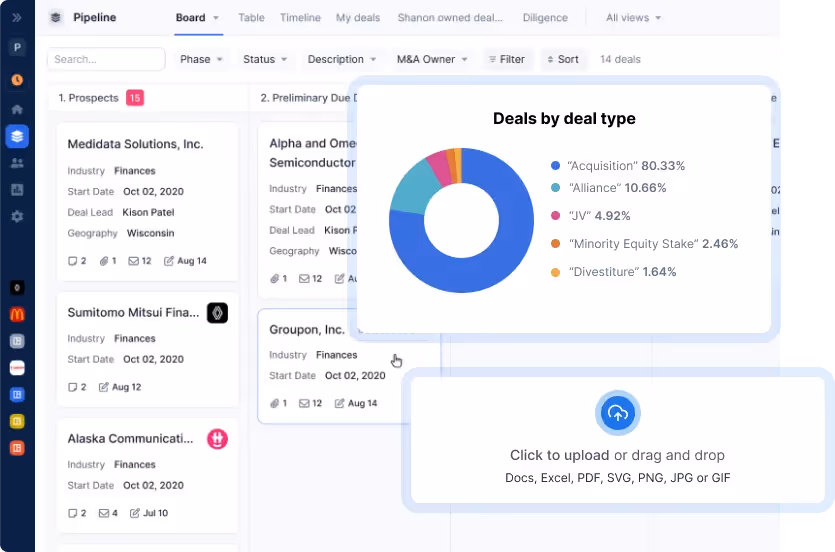Screen dimensions: 835x552
Task: Switch to the My deals tab
Action: click(358, 18)
